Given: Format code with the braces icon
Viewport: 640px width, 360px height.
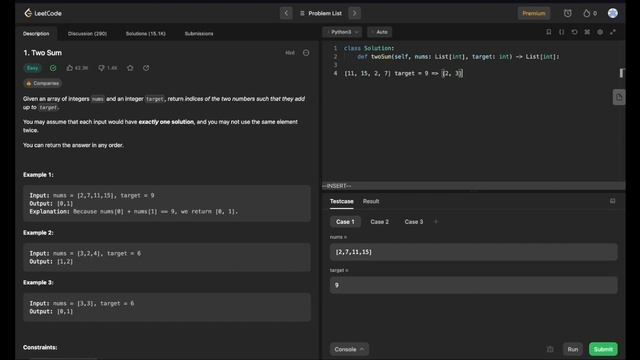Looking at the screenshot, I should pos(562,32).
